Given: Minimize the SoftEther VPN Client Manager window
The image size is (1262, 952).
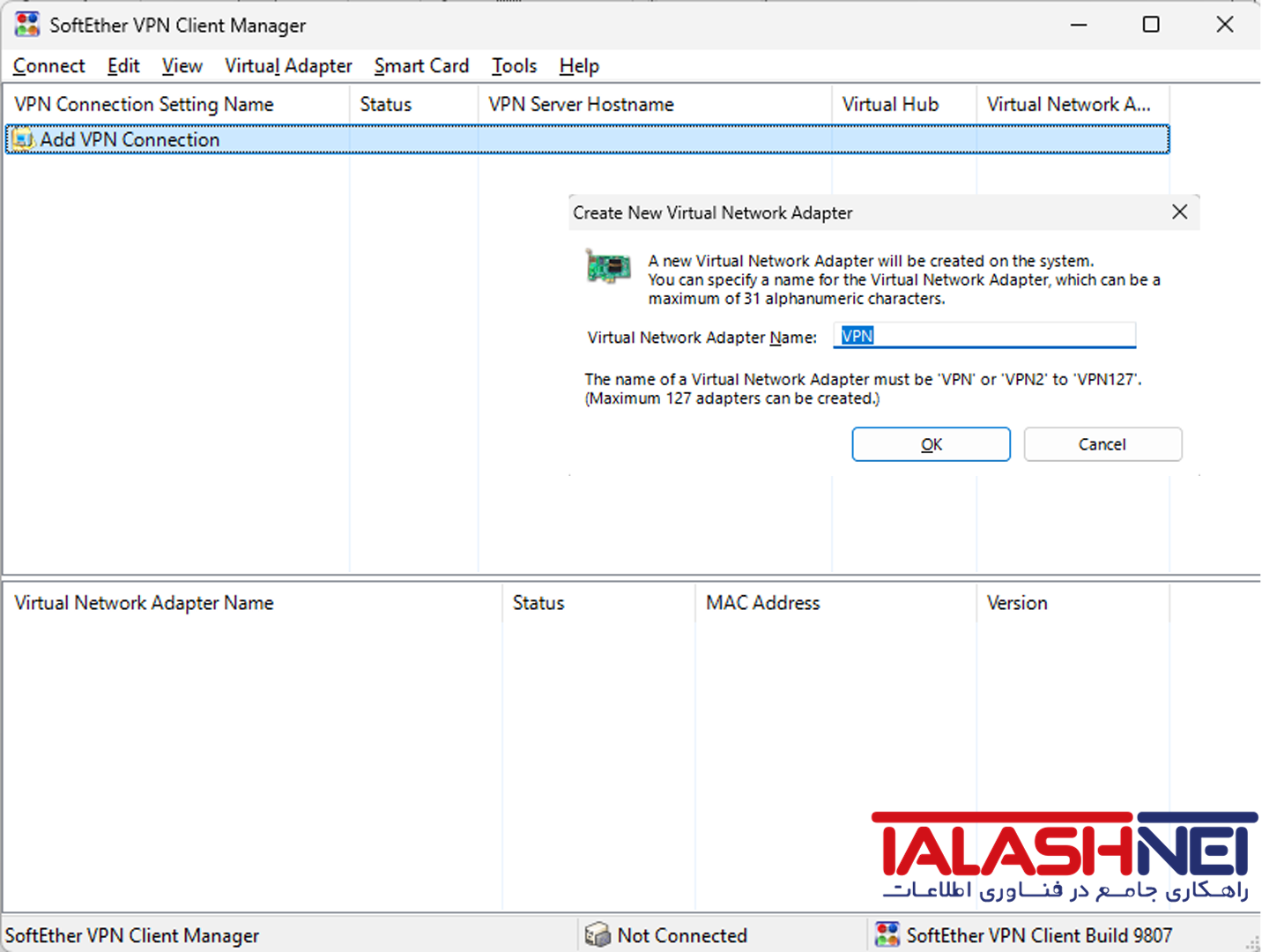Looking at the screenshot, I should click(1079, 25).
